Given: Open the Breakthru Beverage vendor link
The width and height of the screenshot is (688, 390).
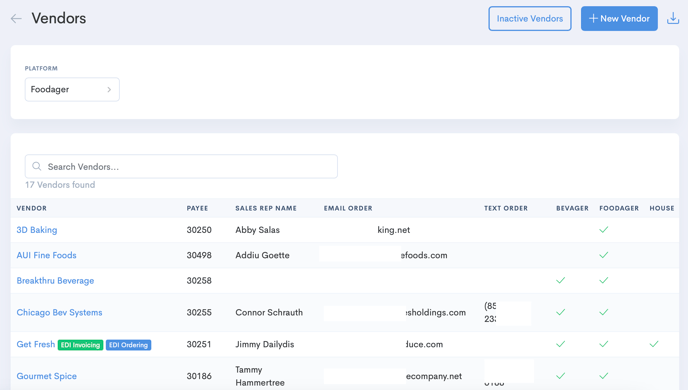Looking at the screenshot, I should tap(55, 280).
